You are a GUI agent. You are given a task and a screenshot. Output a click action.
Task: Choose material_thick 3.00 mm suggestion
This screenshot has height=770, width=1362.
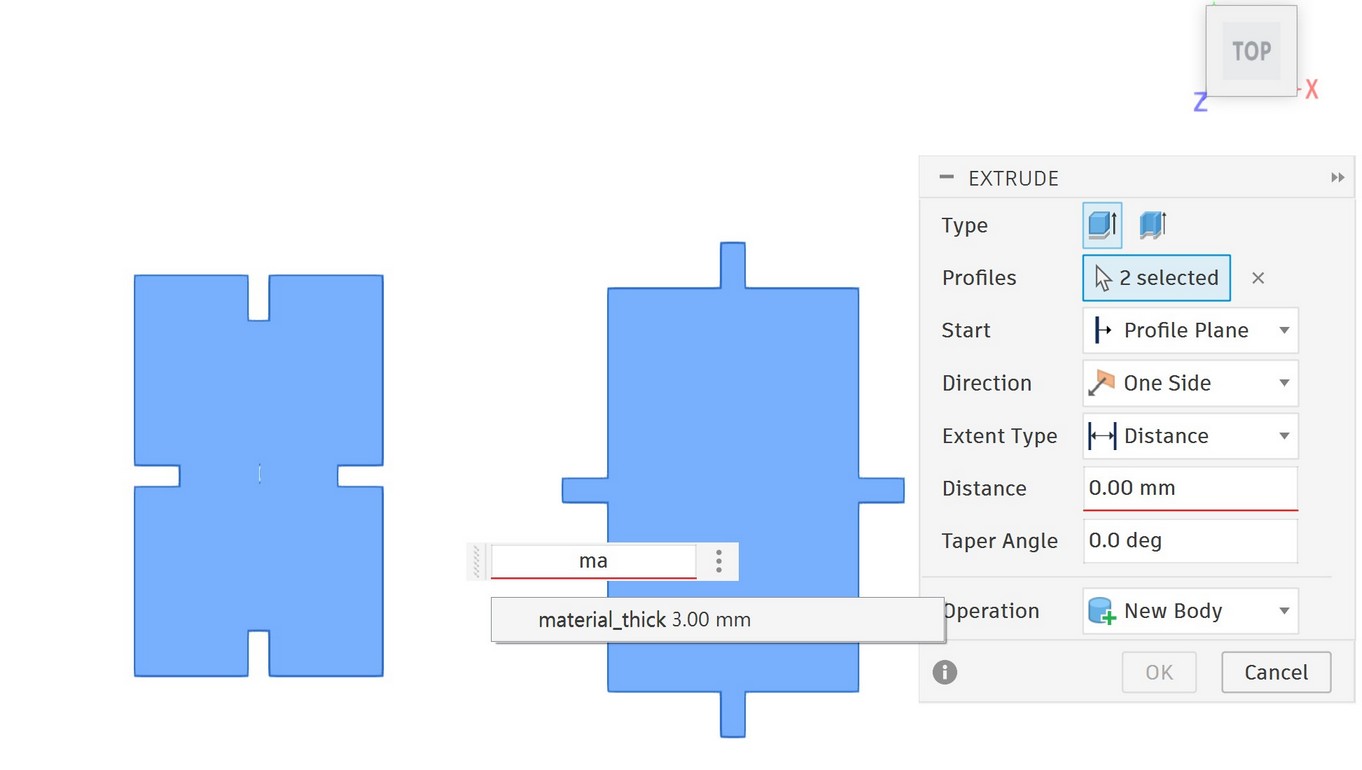coord(644,620)
